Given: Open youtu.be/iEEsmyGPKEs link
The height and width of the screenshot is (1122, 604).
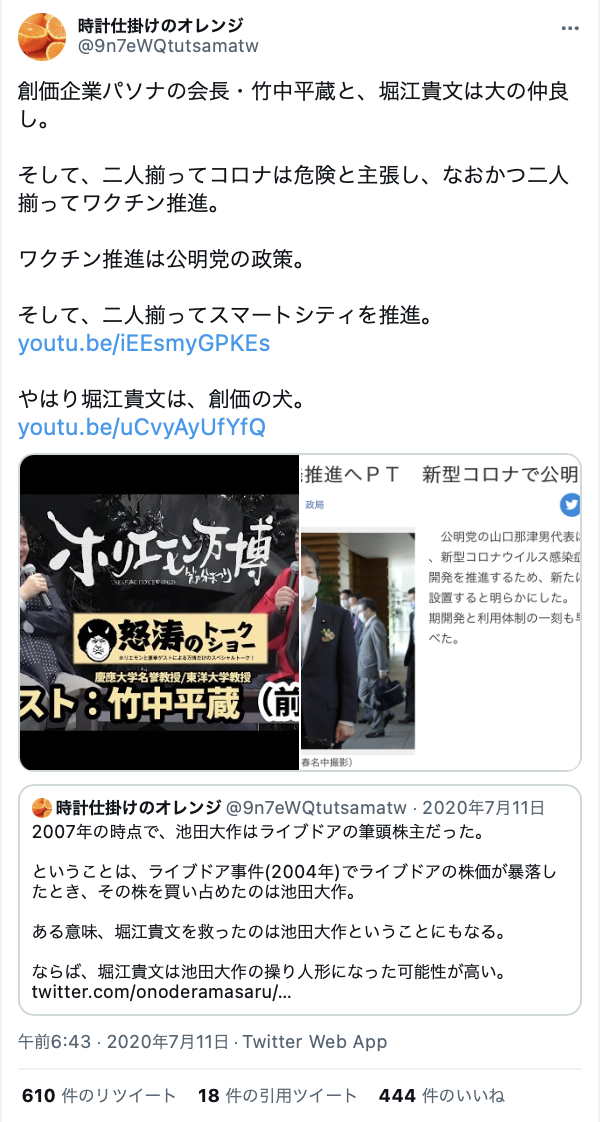Looking at the screenshot, I should coord(144,343).
